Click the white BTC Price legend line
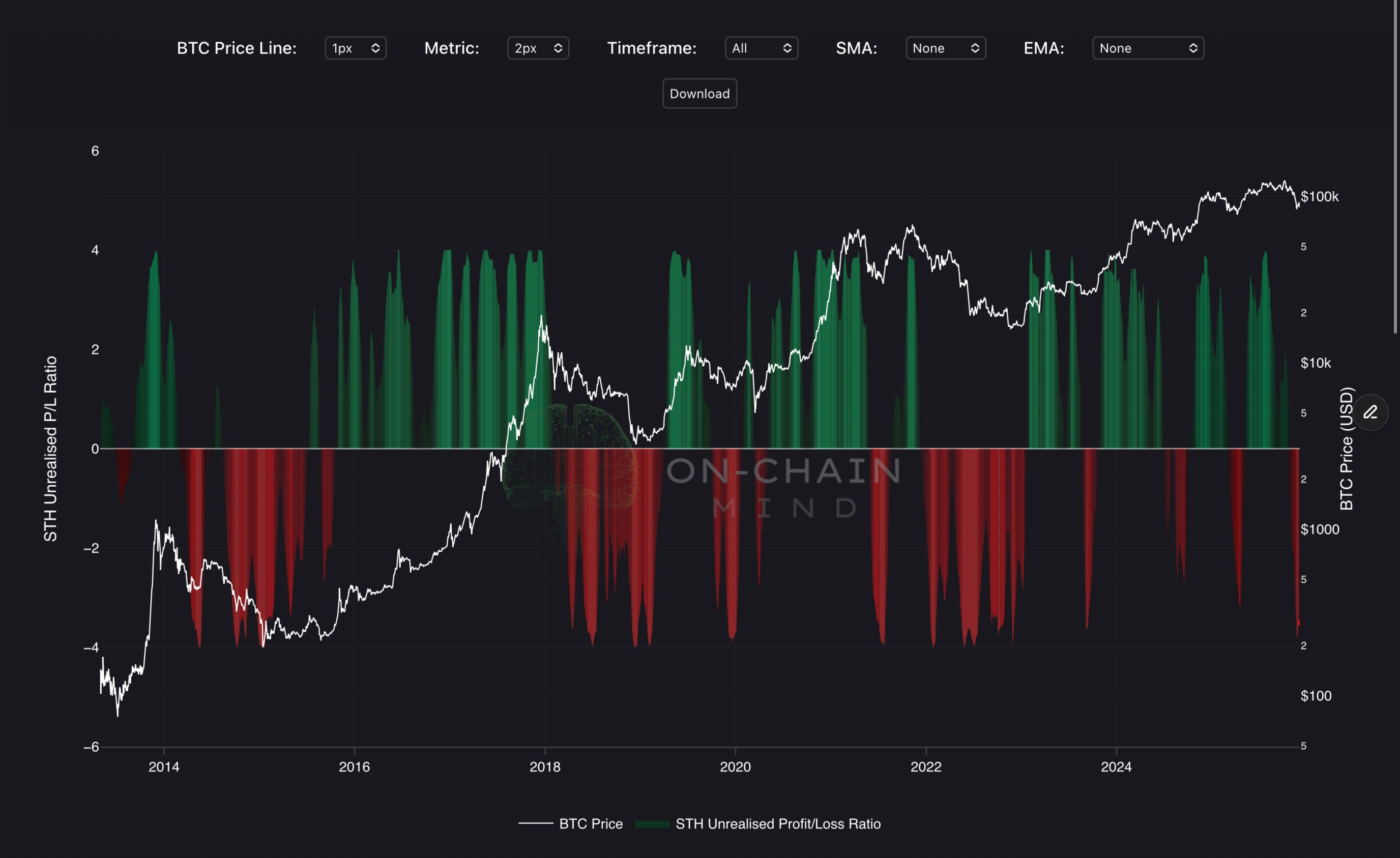This screenshot has height=858, width=1400. (x=535, y=823)
